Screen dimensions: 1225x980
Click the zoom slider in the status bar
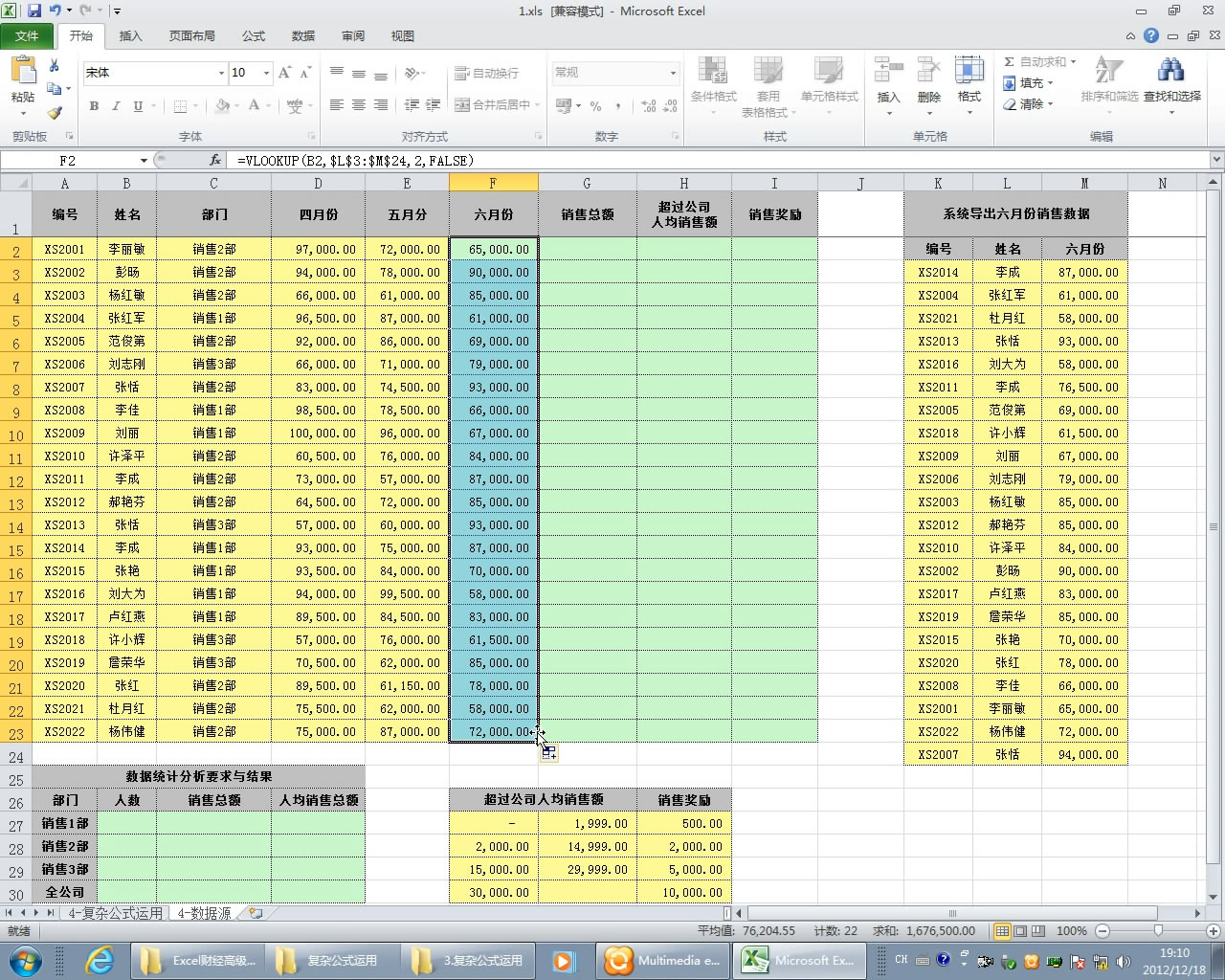1158,930
